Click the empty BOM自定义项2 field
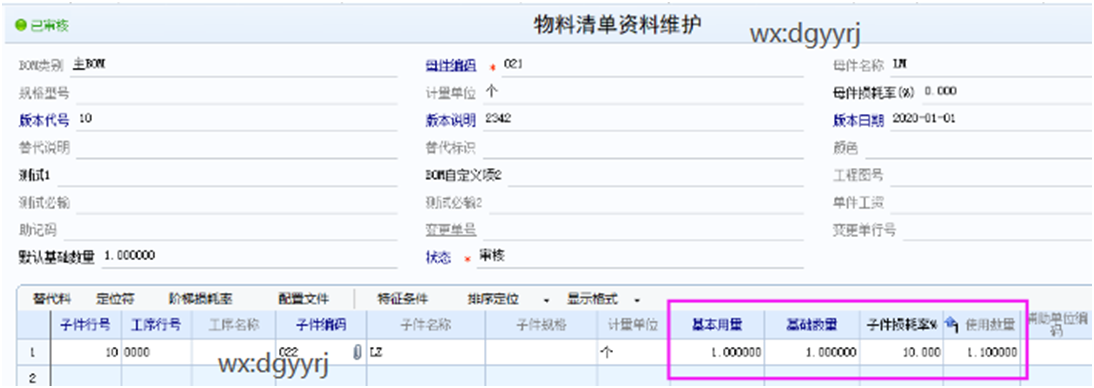1094x388 pixels. click(655, 175)
